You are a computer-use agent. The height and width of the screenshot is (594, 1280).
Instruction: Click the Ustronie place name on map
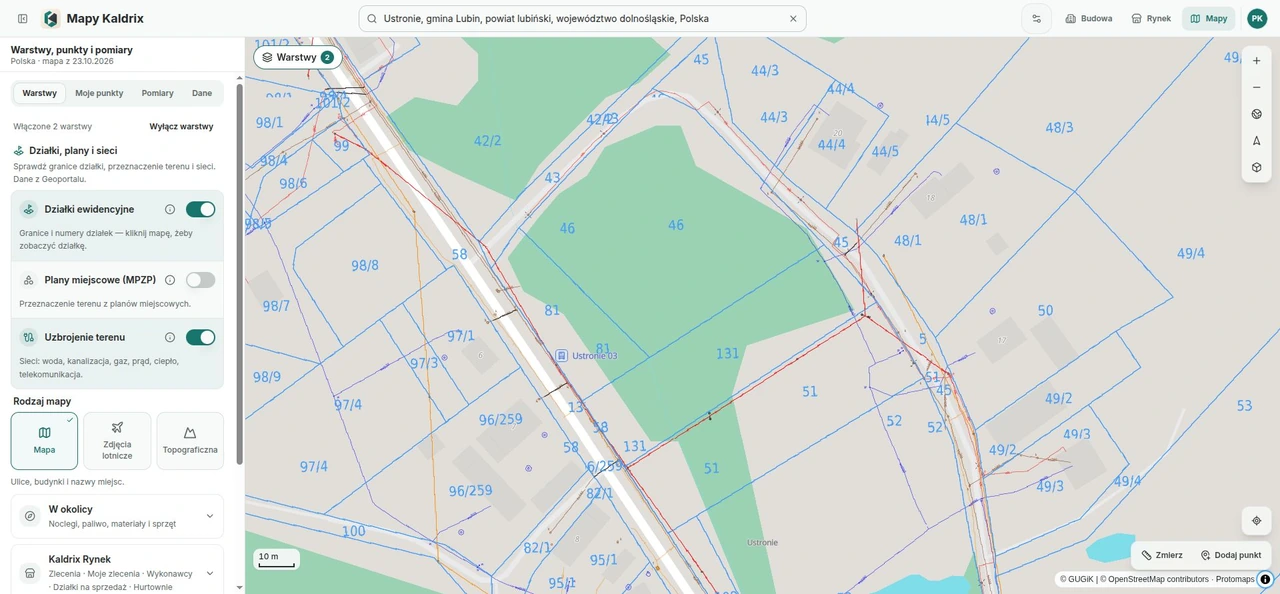tap(762, 542)
